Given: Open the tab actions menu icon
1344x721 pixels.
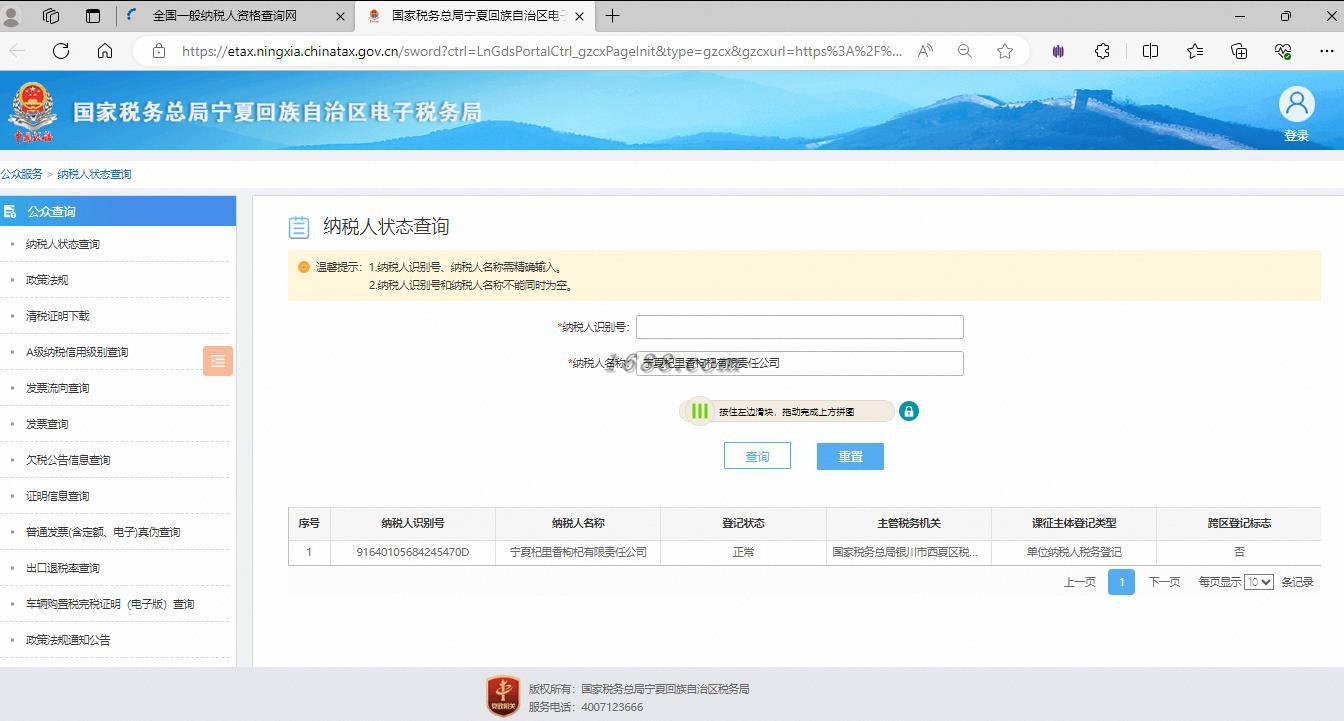Looking at the screenshot, I should coord(93,16).
